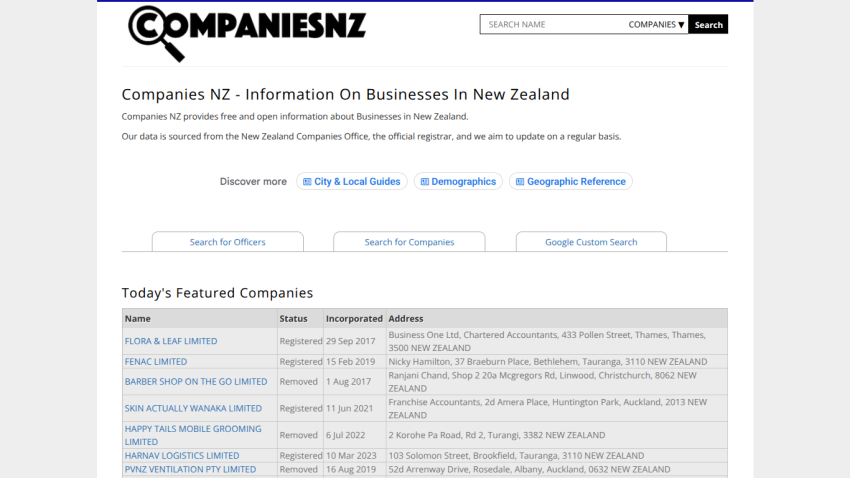Click the Today's Featured Companies heading
This screenshot has width=850, height=478.
(217, 293)
